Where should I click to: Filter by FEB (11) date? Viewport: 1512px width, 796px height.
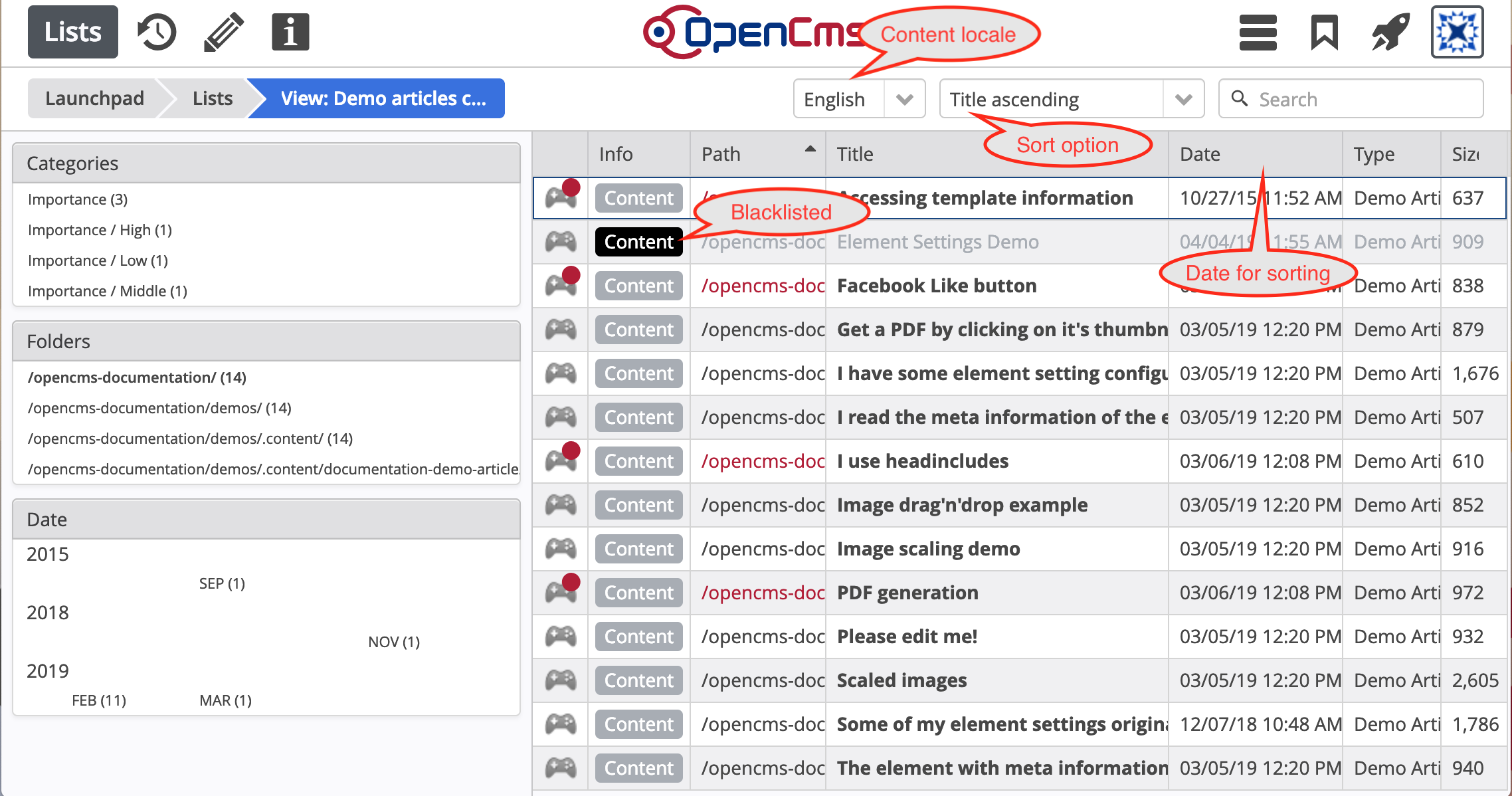99,700
